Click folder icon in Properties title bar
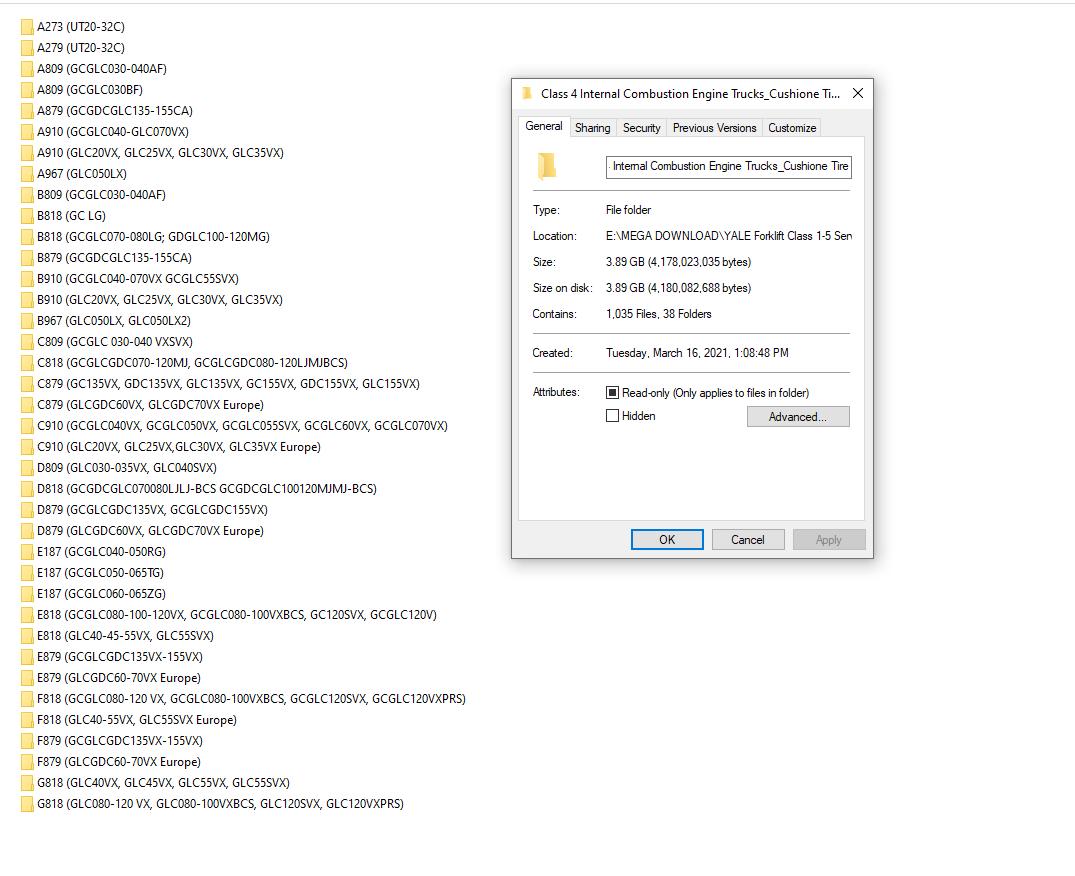 pyautogui.click(x=527, y=93)
